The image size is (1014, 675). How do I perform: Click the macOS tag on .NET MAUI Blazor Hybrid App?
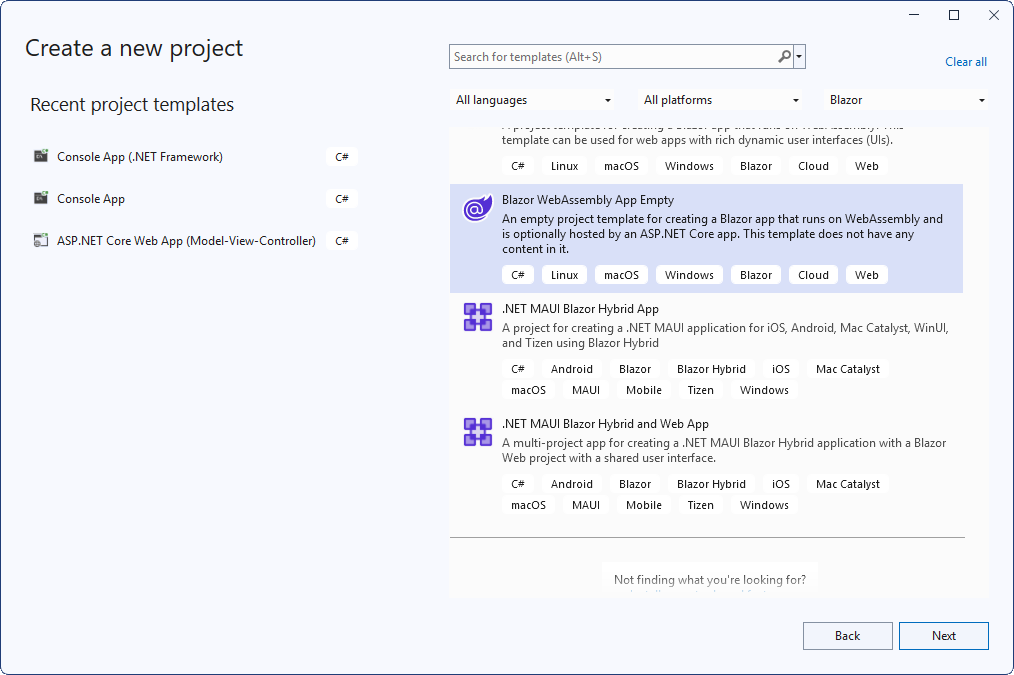click(x=528, y=389)
